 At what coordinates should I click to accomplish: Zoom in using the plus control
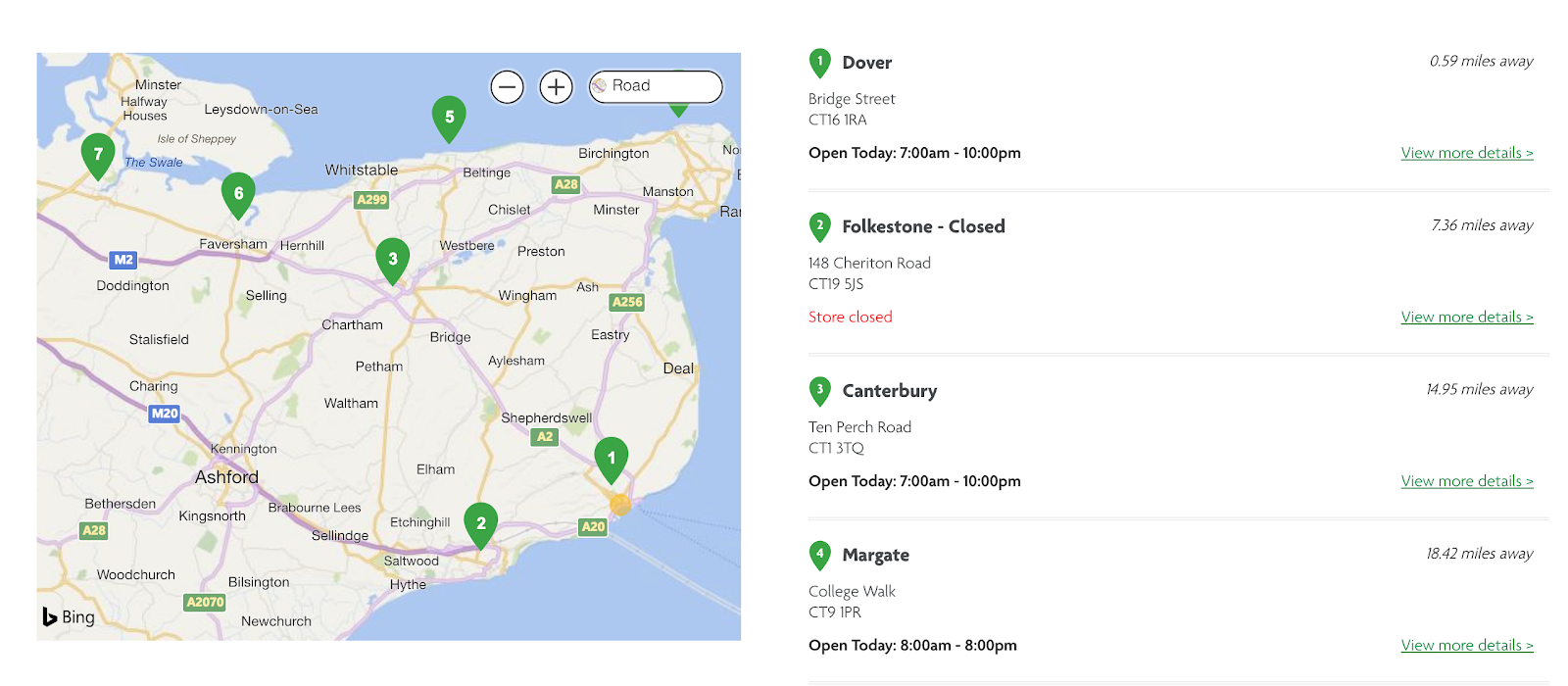click(x=556, y=86)
